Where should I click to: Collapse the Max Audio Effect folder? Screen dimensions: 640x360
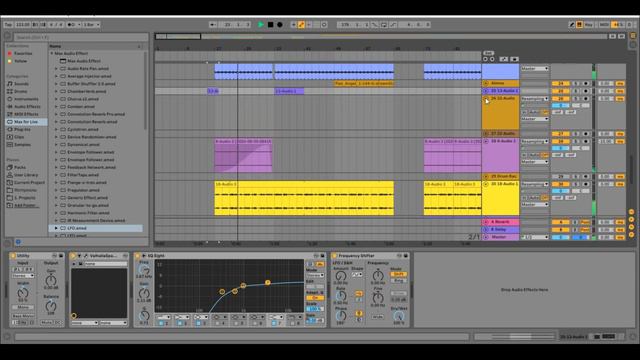pyautogui.click(x=52, y=53)
